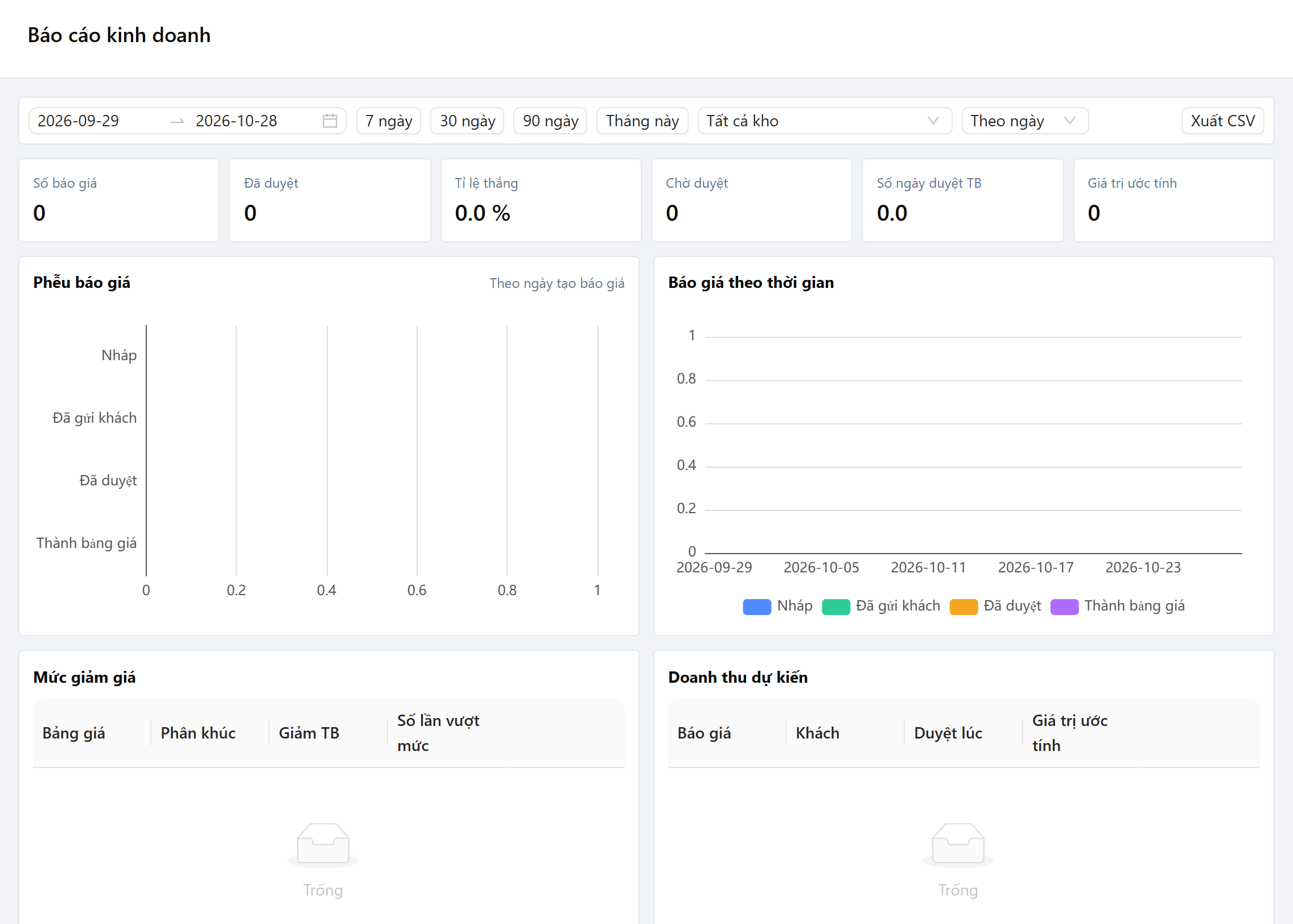The height and width of the screenshot is (924, 1293).
Task: Open the Theo ngày grouping dropdown
Action: 1025,121
